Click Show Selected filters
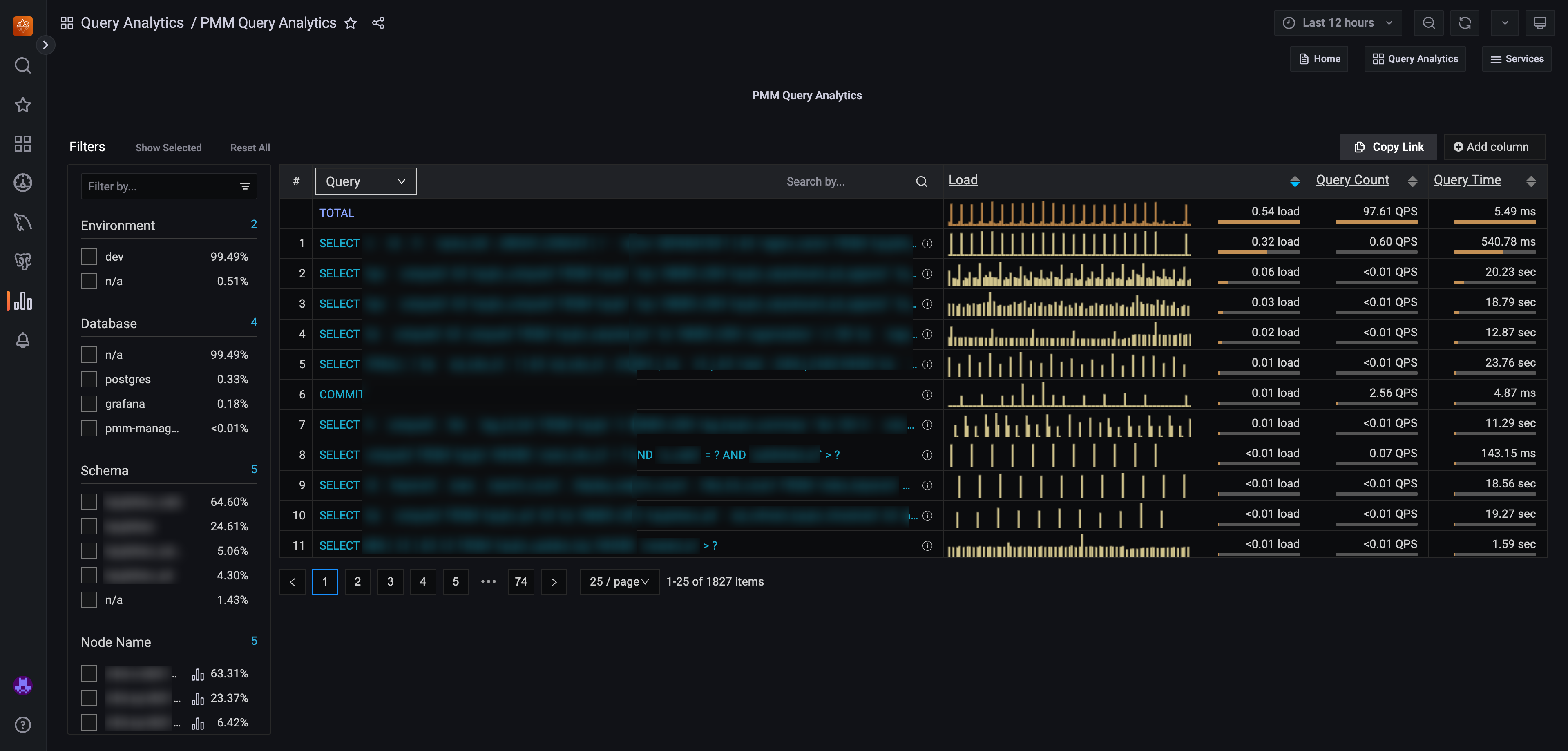The image size is (1568, 751). coord(169,148)
